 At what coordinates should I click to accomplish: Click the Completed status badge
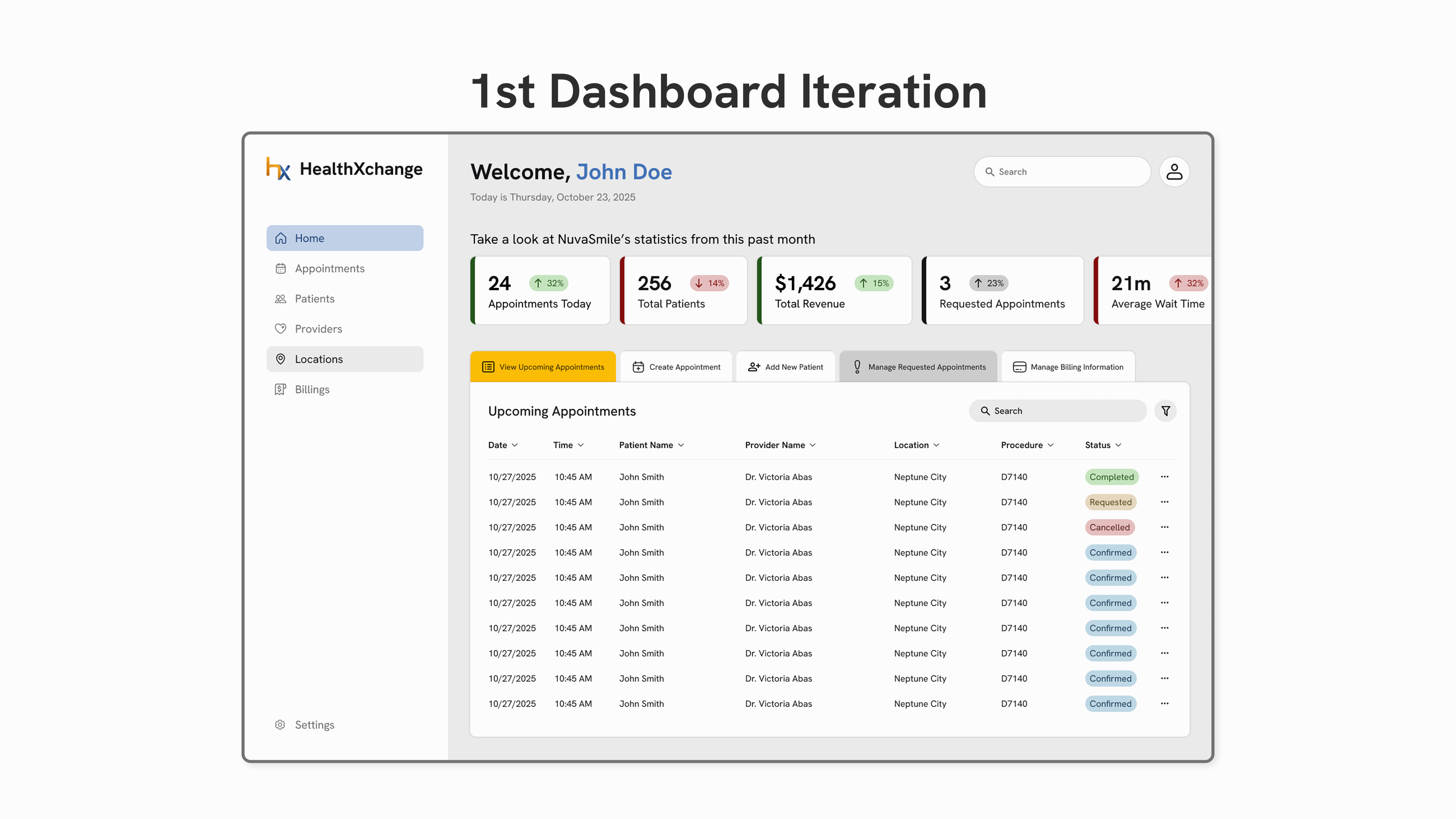(1111, 477)
